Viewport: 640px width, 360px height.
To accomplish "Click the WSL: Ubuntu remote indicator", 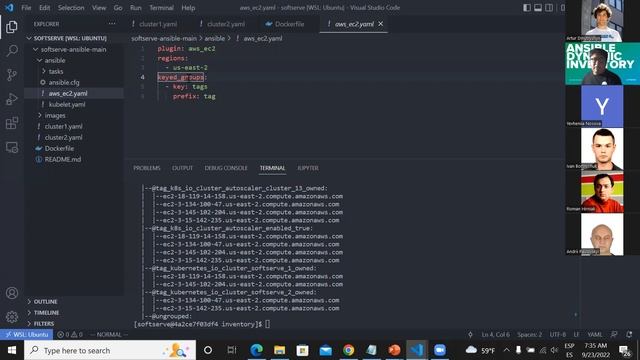I will pyautogui.click(x=27, y=334).
